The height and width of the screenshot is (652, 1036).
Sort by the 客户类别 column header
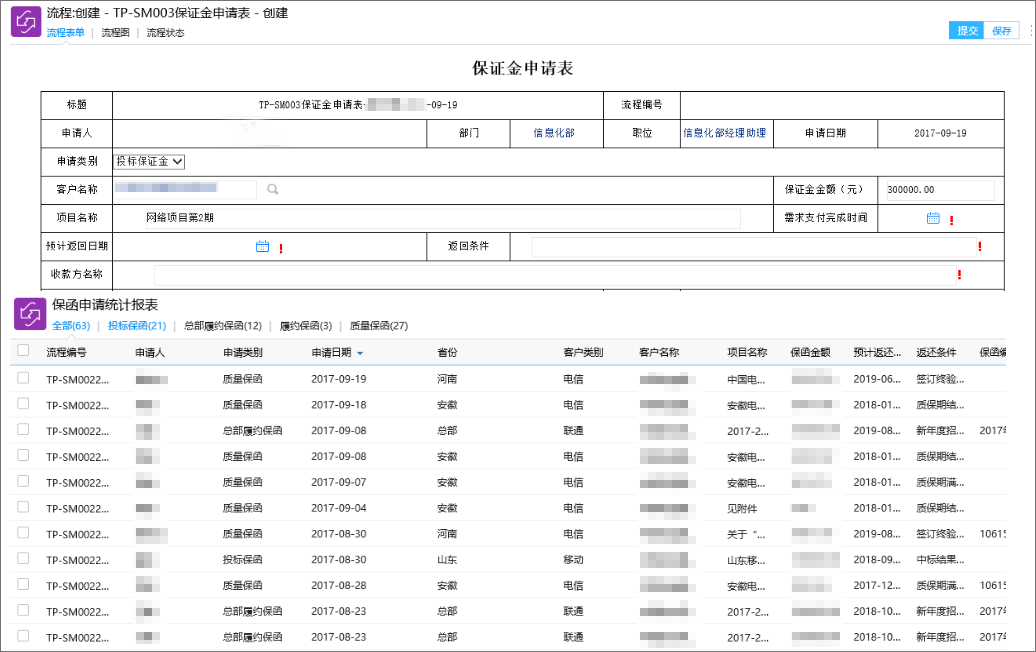tap(583, 353)
